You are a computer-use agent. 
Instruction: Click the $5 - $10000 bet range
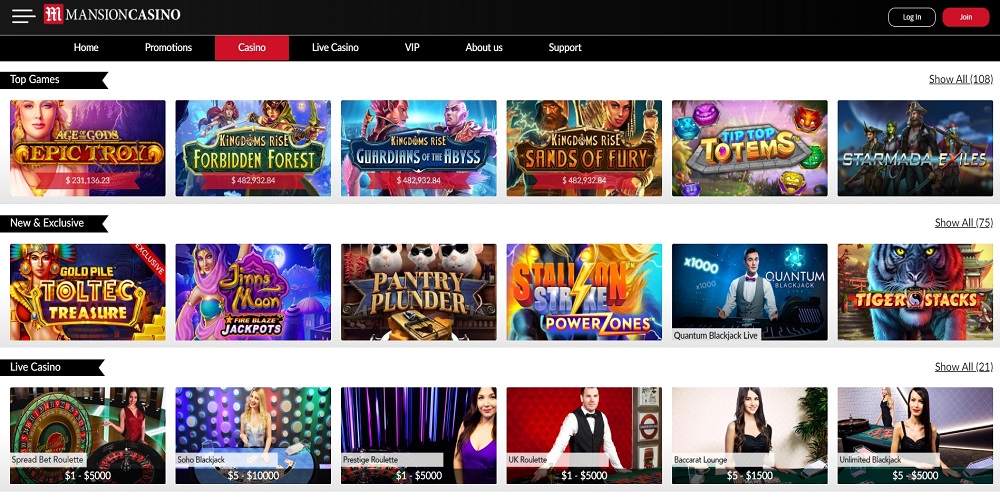[253, 475]
